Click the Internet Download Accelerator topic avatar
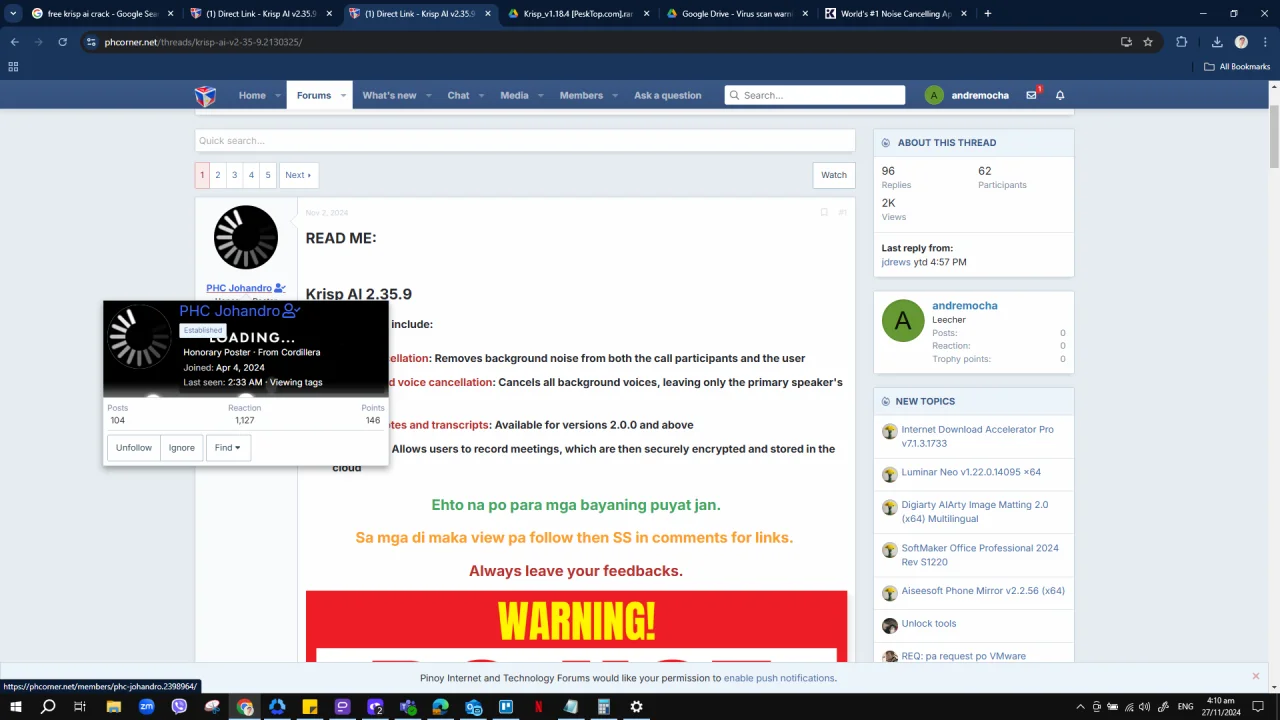Viewport: 1280px width, 720px height. click(x=890, y=432)
